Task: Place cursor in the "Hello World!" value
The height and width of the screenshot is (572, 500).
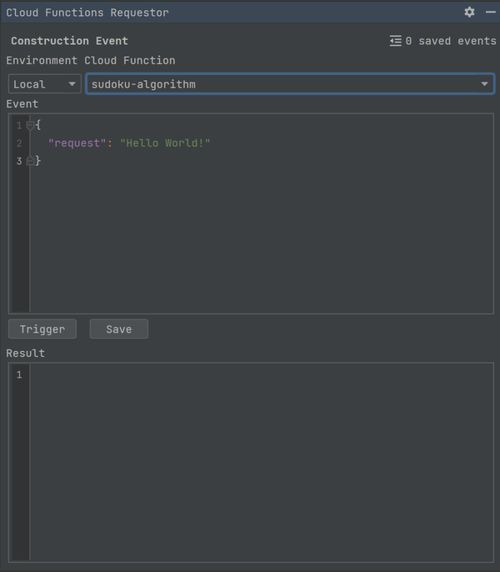Action: 165,143
